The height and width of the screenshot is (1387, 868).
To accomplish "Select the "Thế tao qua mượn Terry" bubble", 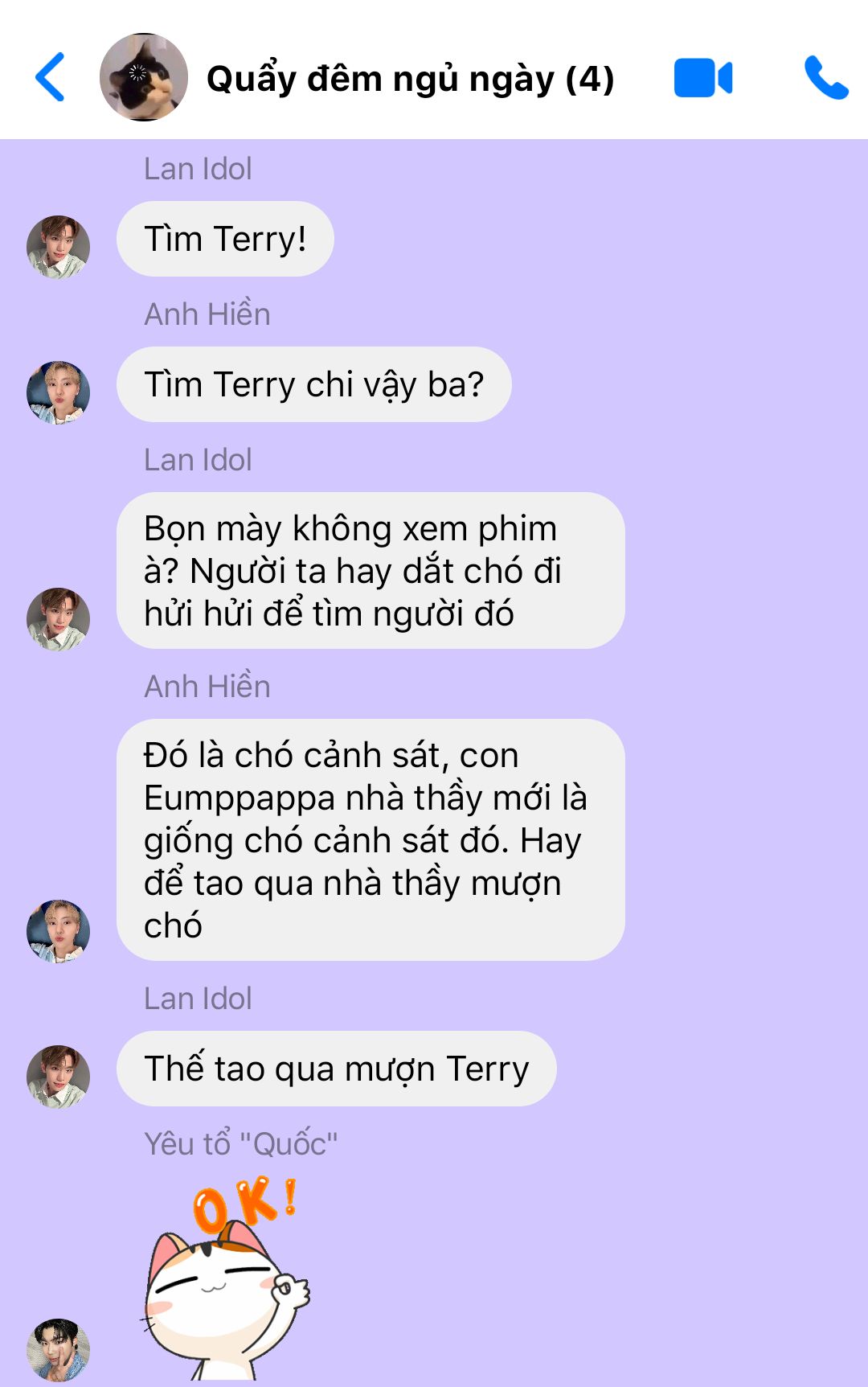I will coord(337,1069).
